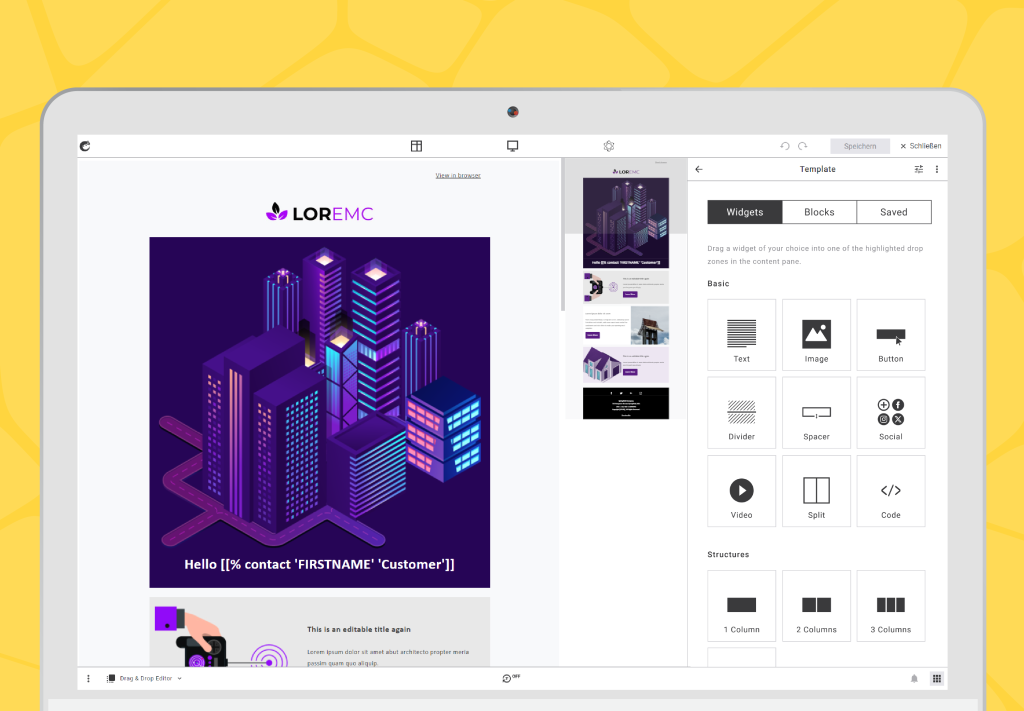The height and width of the screenshot is (711, 1024).
Task: Click the undo arrow icon
Action: click(x=785, y=146)
